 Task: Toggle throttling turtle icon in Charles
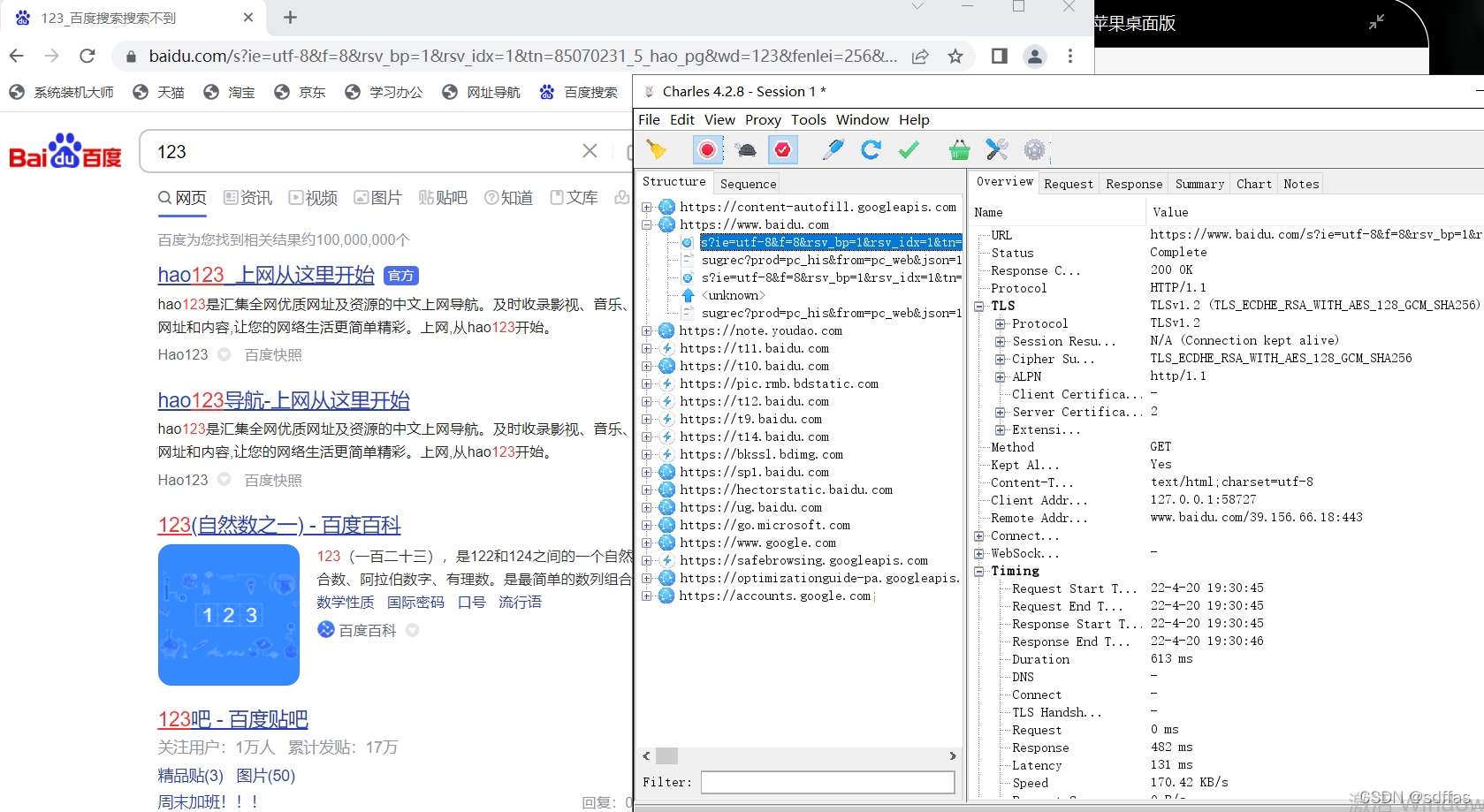pyautogui.click(x=746, y=150)
